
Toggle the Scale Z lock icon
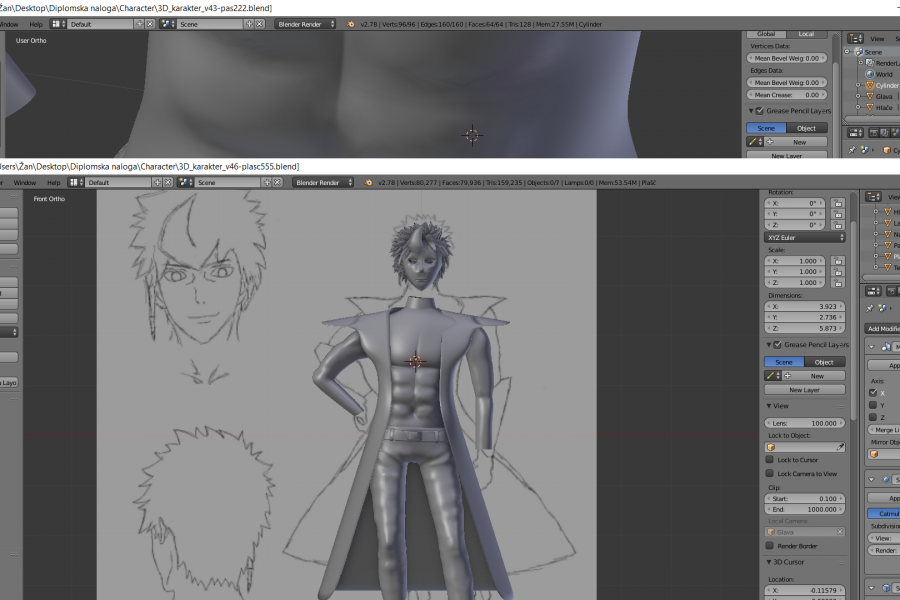pos(838,282)
